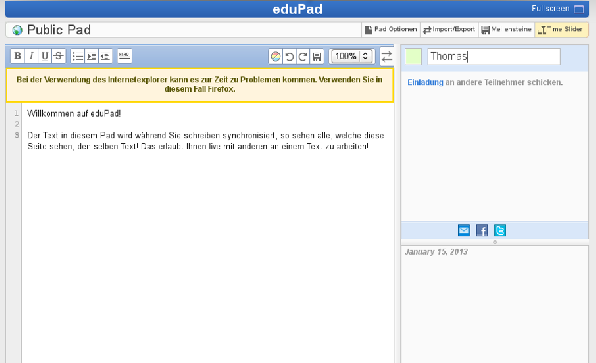Open the 100% zoom dropdown

[352, 56]
